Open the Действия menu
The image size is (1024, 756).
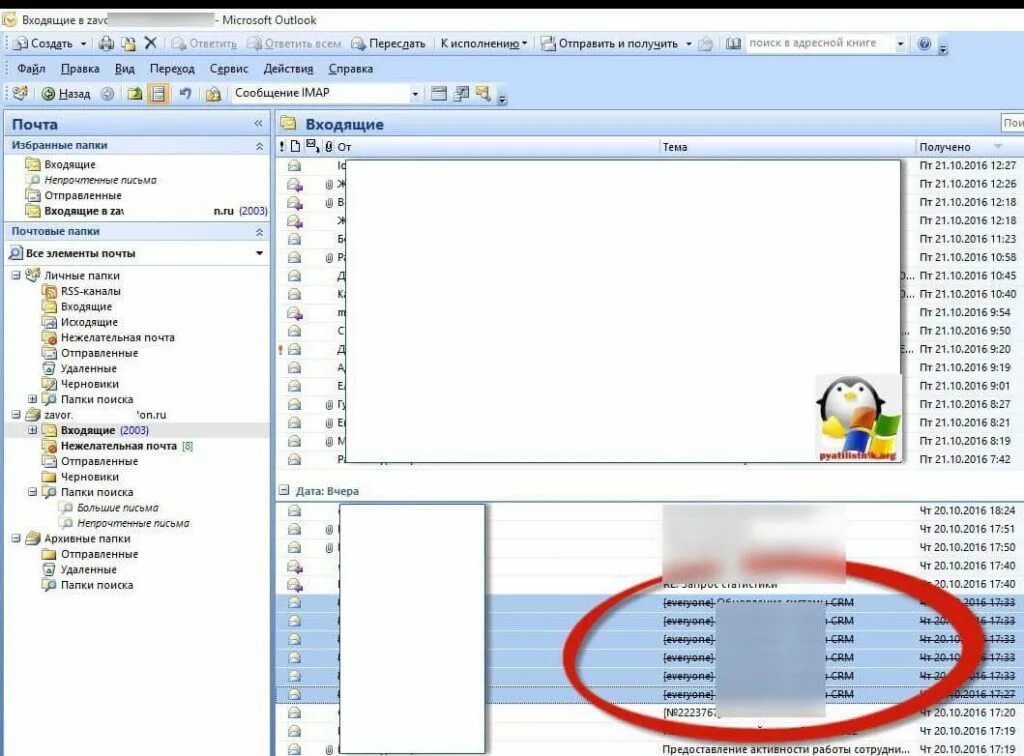click(288, 69)
